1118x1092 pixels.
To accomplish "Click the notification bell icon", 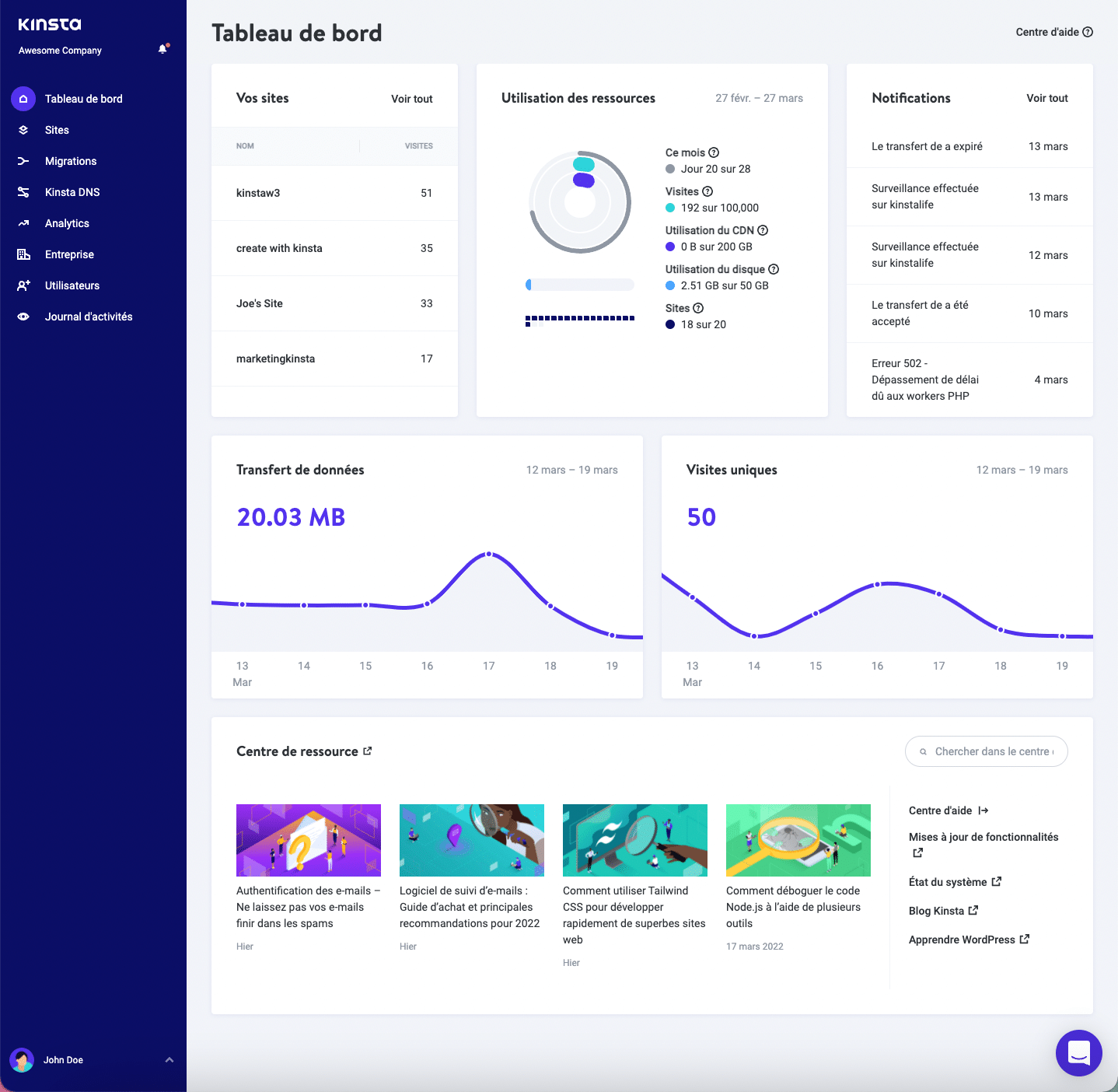I will point(162,49).
